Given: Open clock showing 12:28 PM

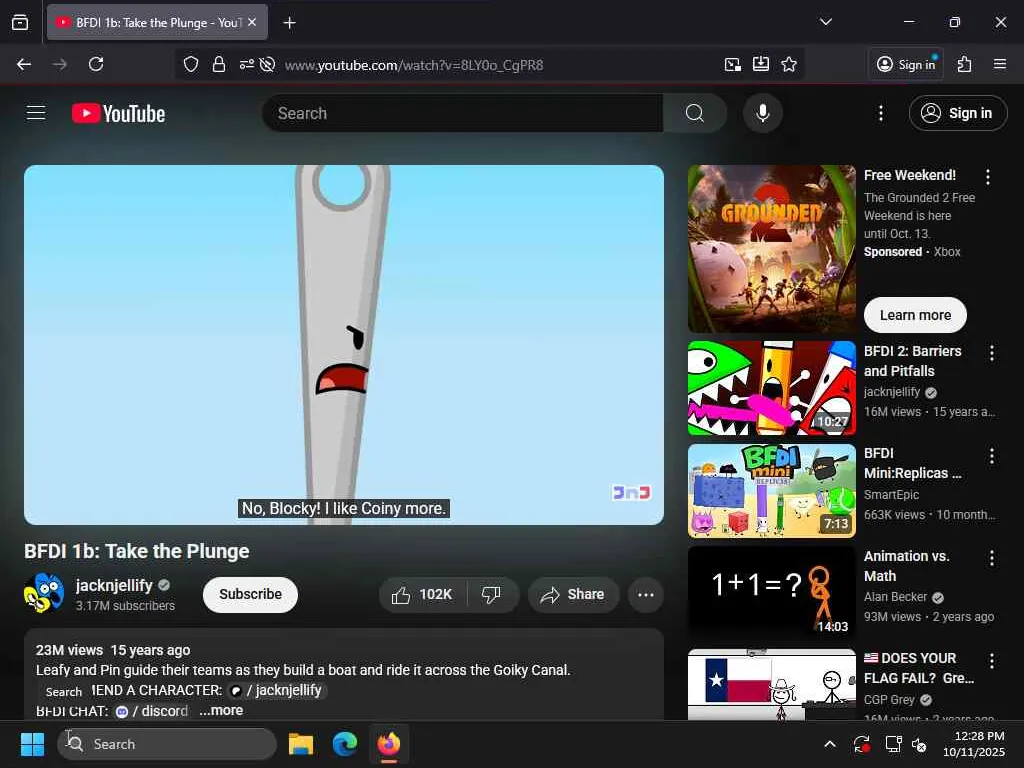Looking at the screenshot, I should pos(973,744).
